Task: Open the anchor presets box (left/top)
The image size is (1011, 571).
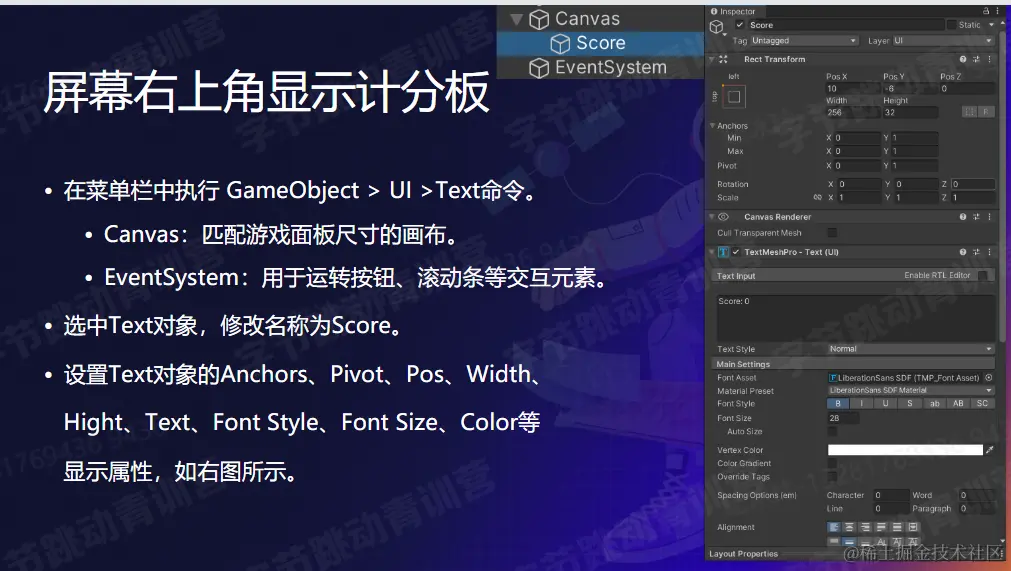Action: tap(734, 97)
